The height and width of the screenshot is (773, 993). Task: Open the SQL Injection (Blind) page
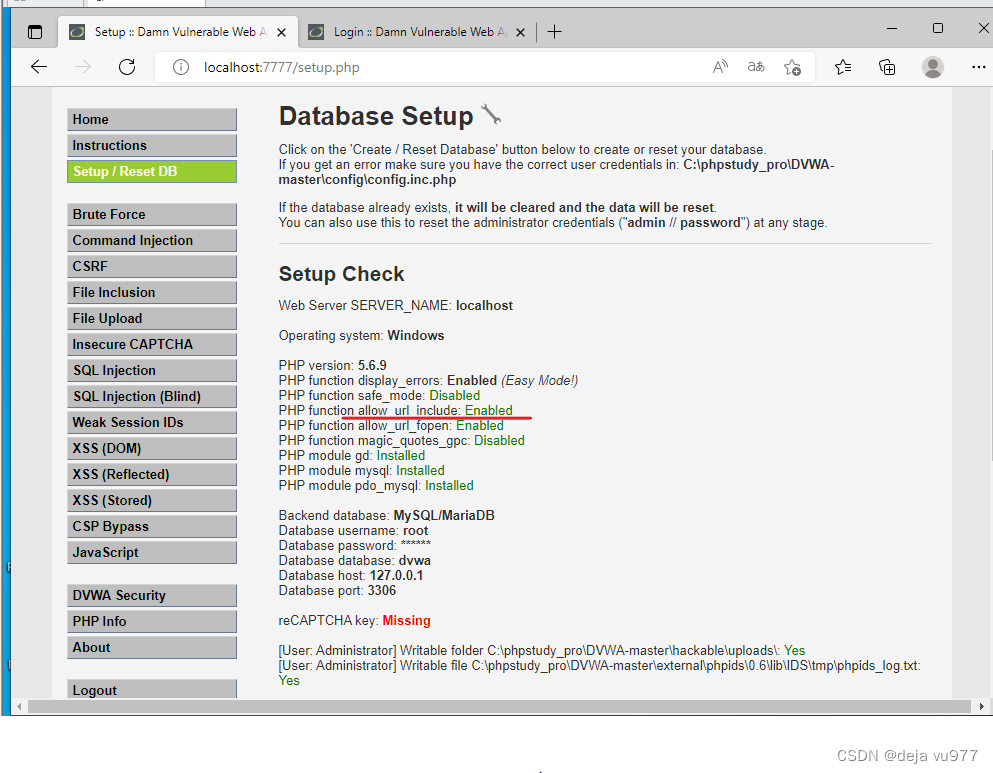tap(152, 396)
